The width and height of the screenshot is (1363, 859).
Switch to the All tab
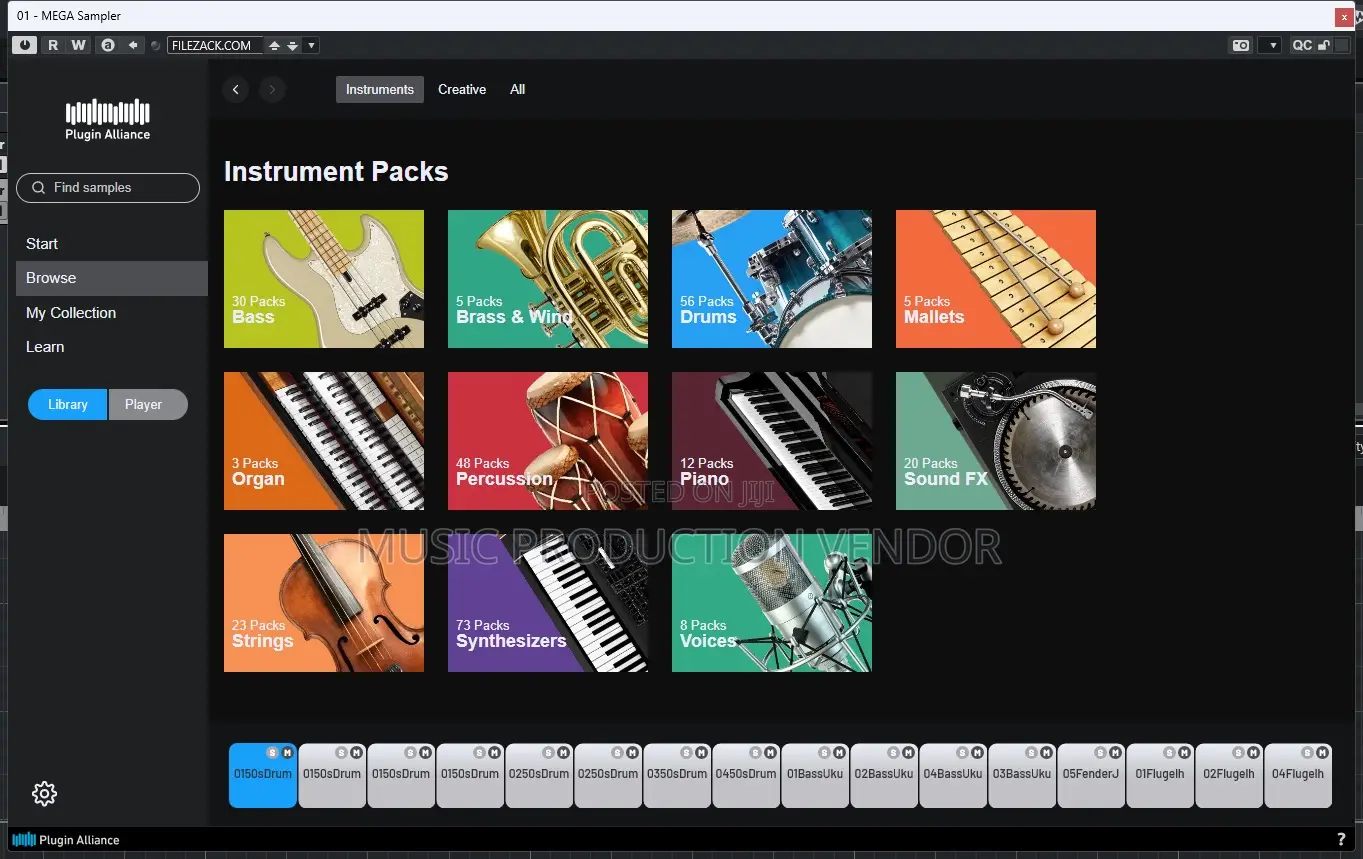coord(517,90)
